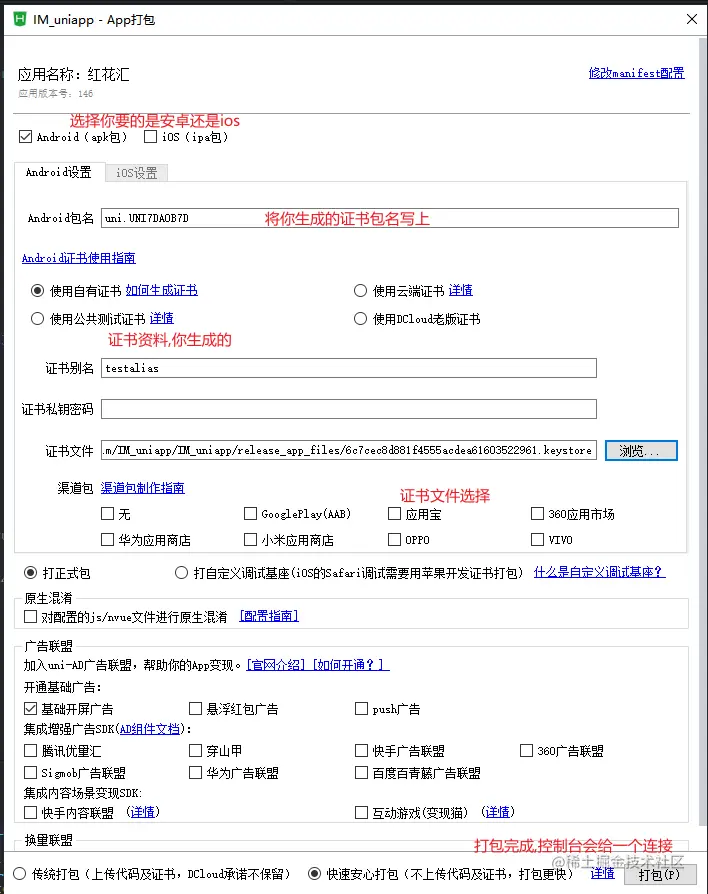Check the 华为应用商店 checkbox
The image size is (708, 894).
tap(108, 539)
